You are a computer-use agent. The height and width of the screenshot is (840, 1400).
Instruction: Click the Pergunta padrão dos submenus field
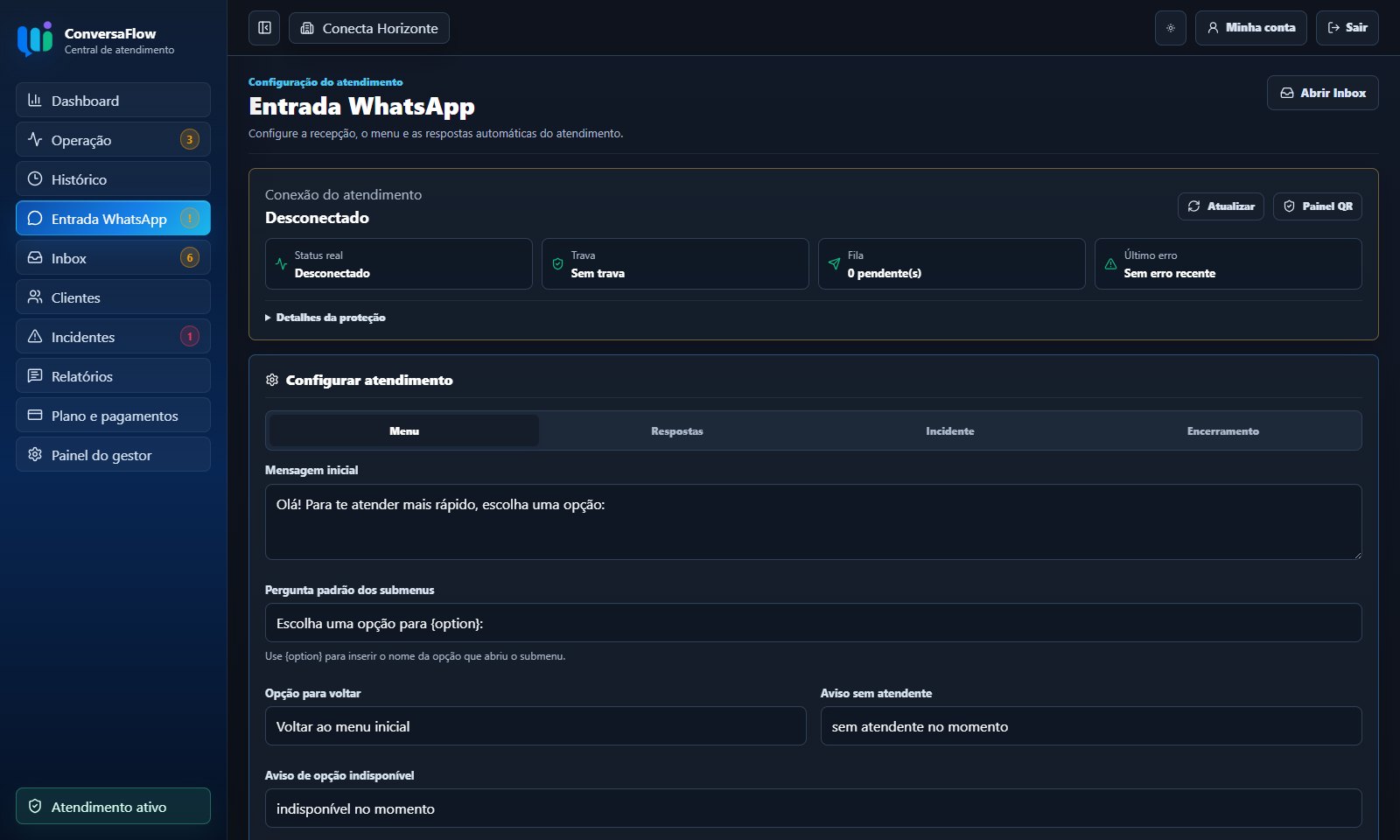814,623
